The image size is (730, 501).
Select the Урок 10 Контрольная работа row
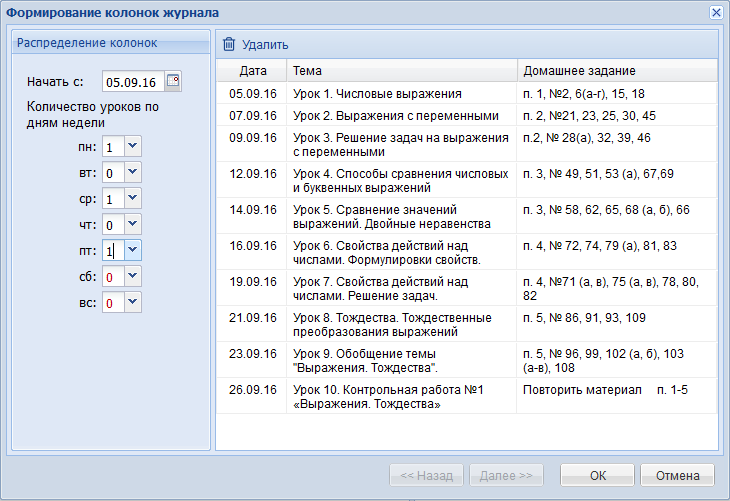click(x=400, y=397)
